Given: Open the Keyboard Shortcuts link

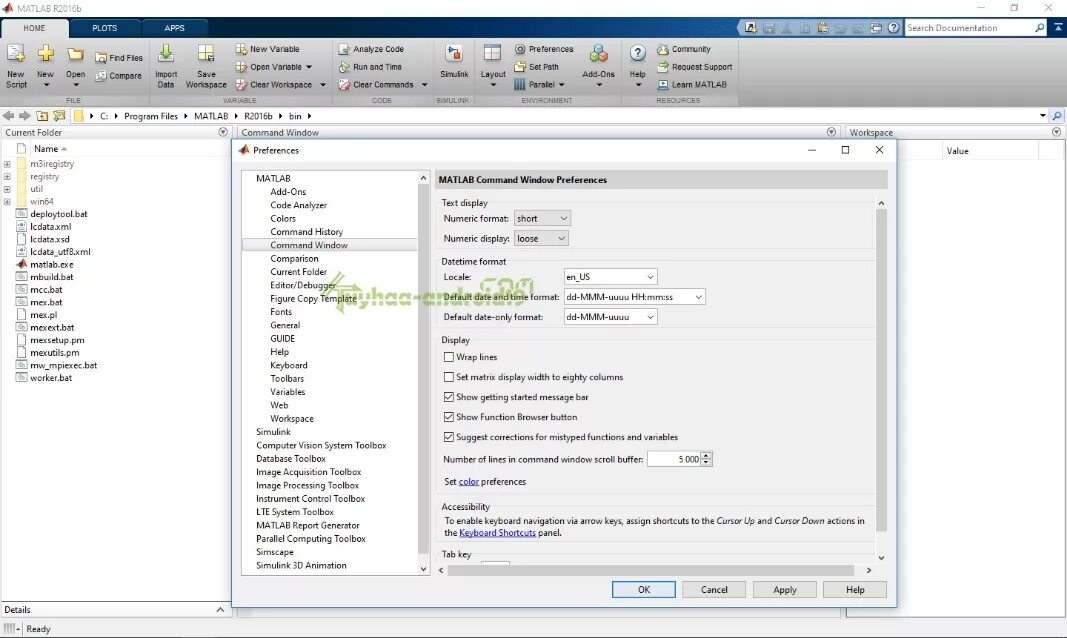Looking at the screenshot, I should [497, 533].
